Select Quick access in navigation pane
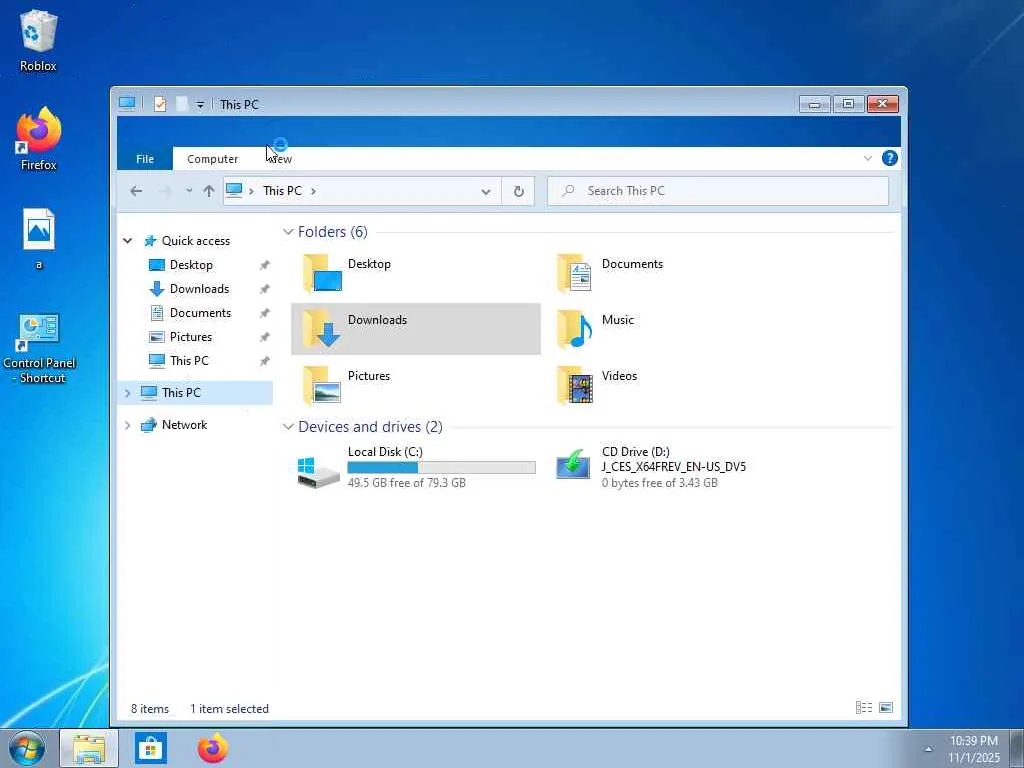 point(196,240)
